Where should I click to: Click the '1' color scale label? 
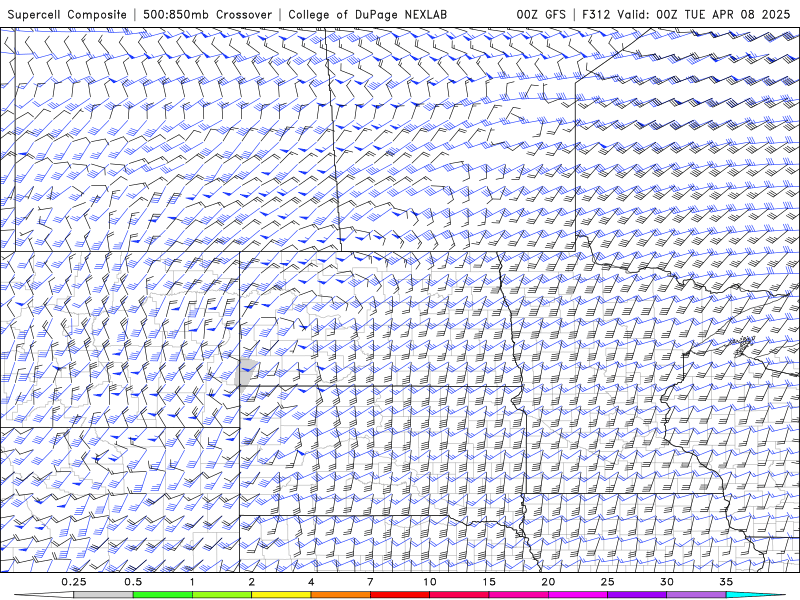(x=192, y=582)
